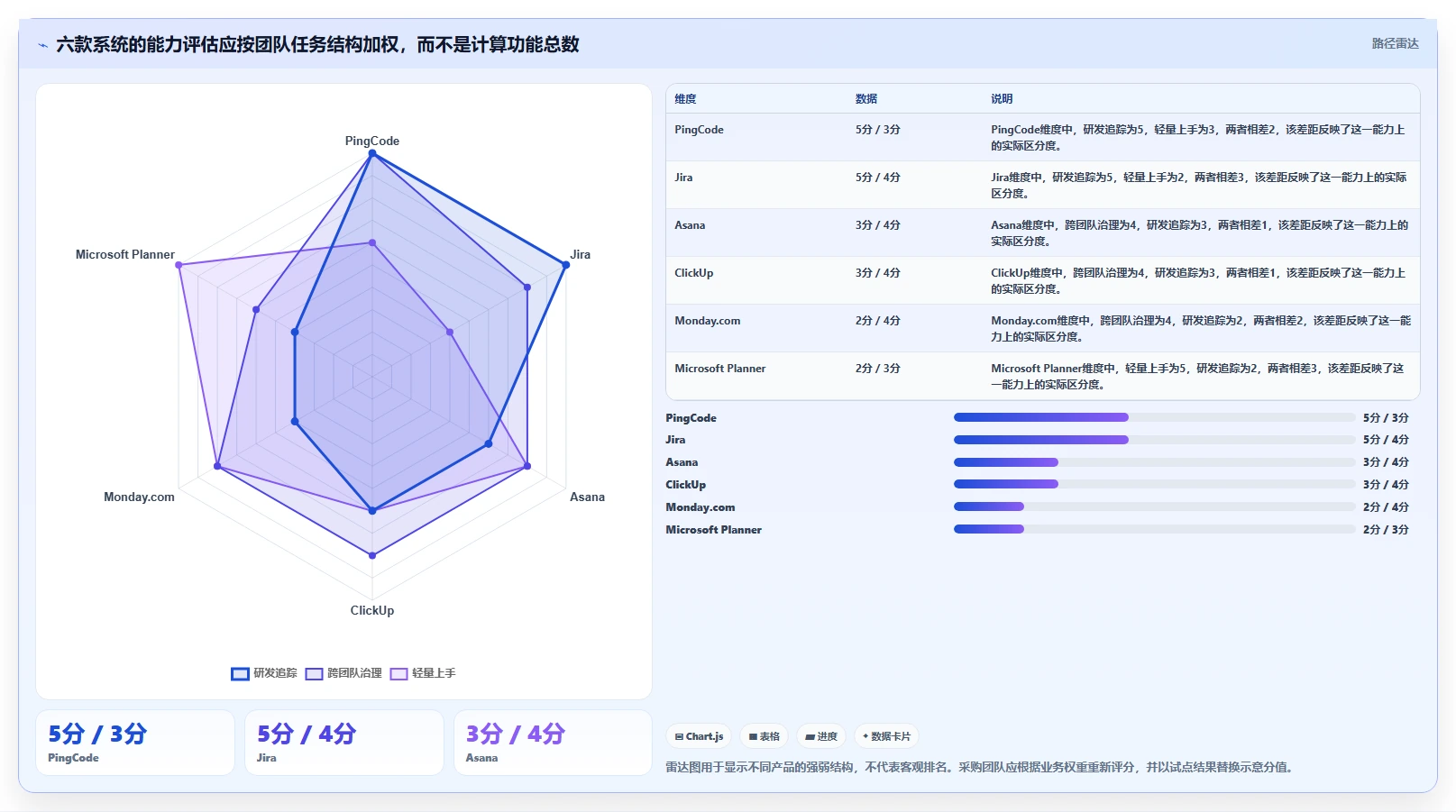1456x812 pixels.
Task: Click the Monday.com progress bar
Action: pyautogui.click(x=1154, y=507)
